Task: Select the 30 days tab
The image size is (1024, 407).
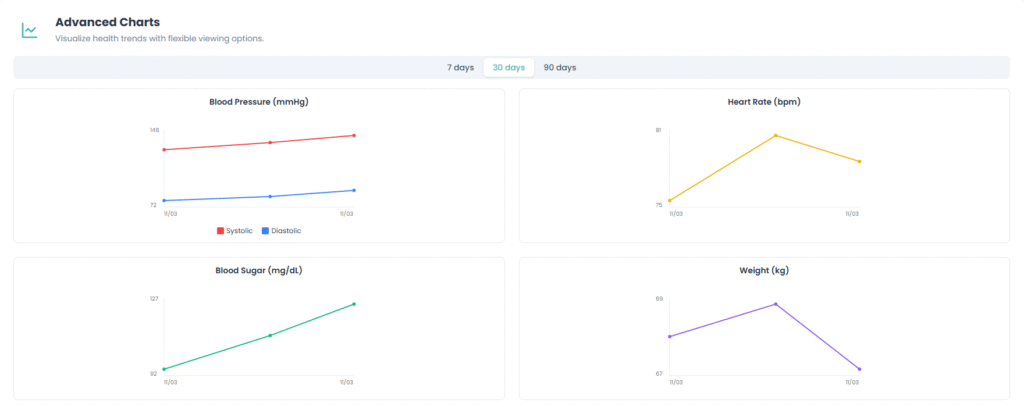Action: pyautogui.click(x=508, y=67)
